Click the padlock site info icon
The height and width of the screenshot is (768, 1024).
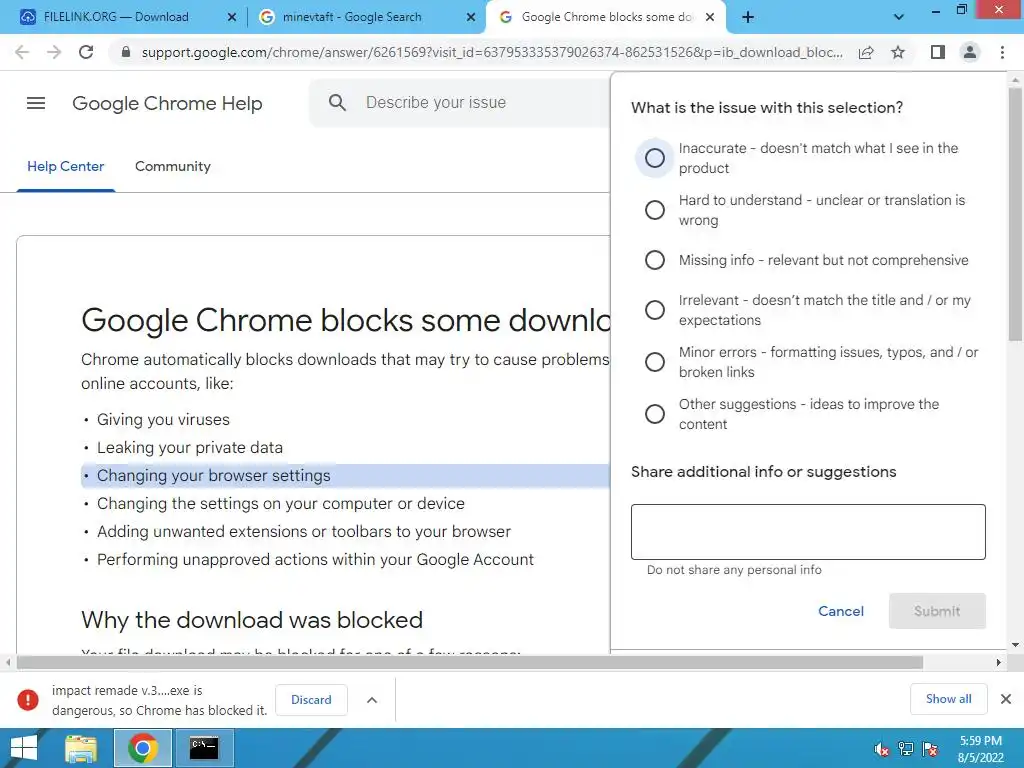click(126, 52)
